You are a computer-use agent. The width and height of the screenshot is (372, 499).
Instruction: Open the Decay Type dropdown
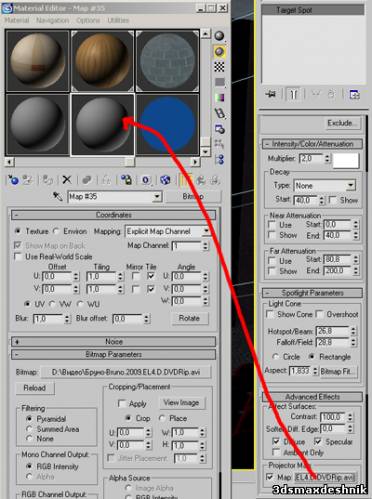click(x=324, y=185)
